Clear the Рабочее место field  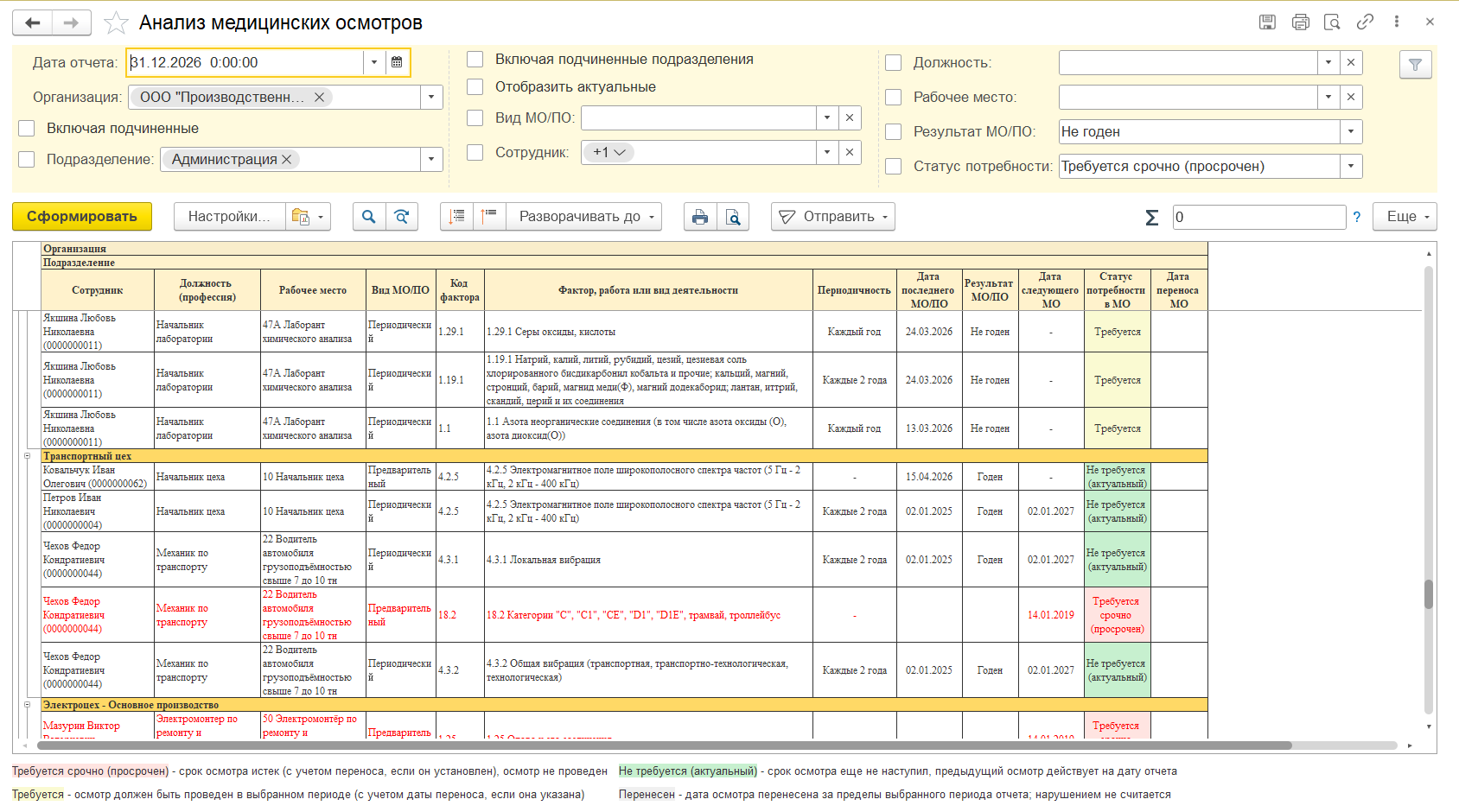click(x=1351, y=97)
